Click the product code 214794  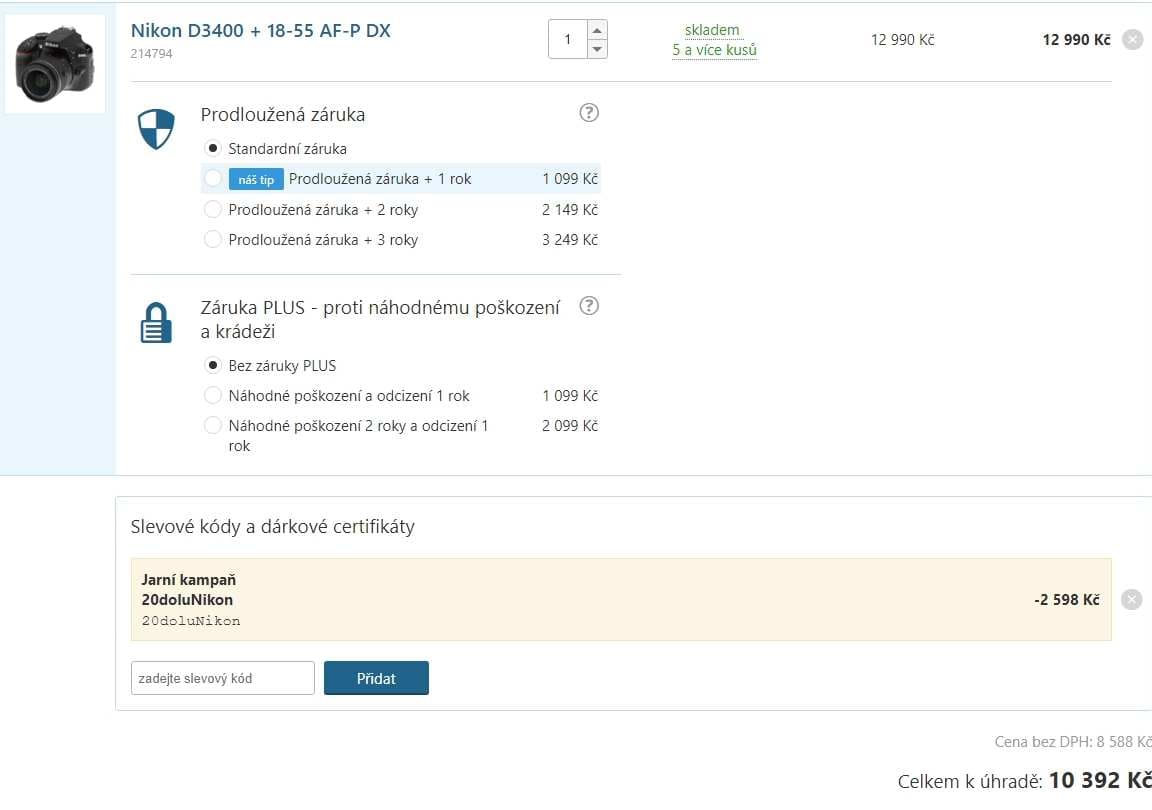(x=151, y=54)
